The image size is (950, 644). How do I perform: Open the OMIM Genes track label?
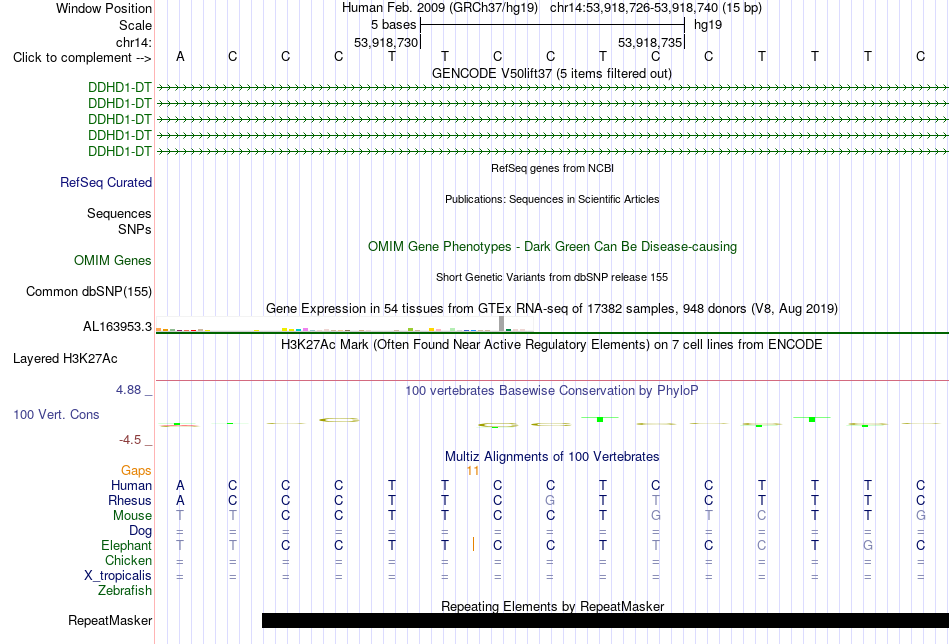pyautogui.click(x=112, y=261)
